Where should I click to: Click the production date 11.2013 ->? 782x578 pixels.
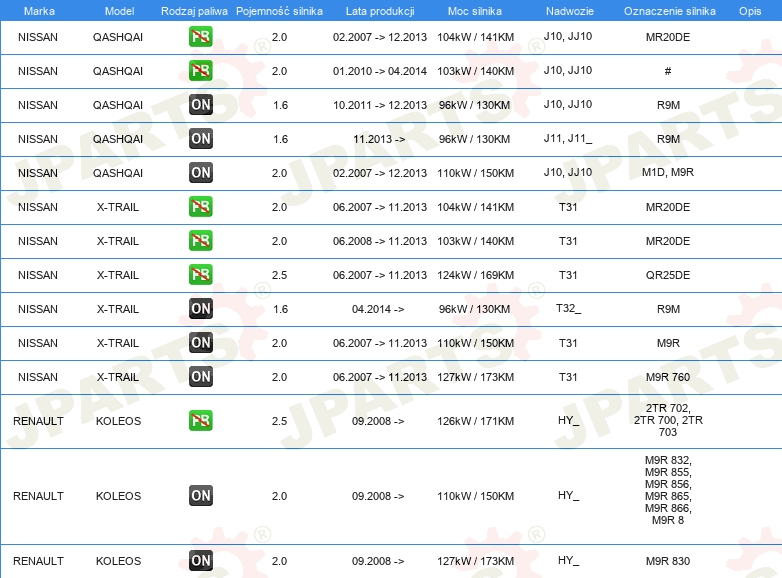(379, 139)
